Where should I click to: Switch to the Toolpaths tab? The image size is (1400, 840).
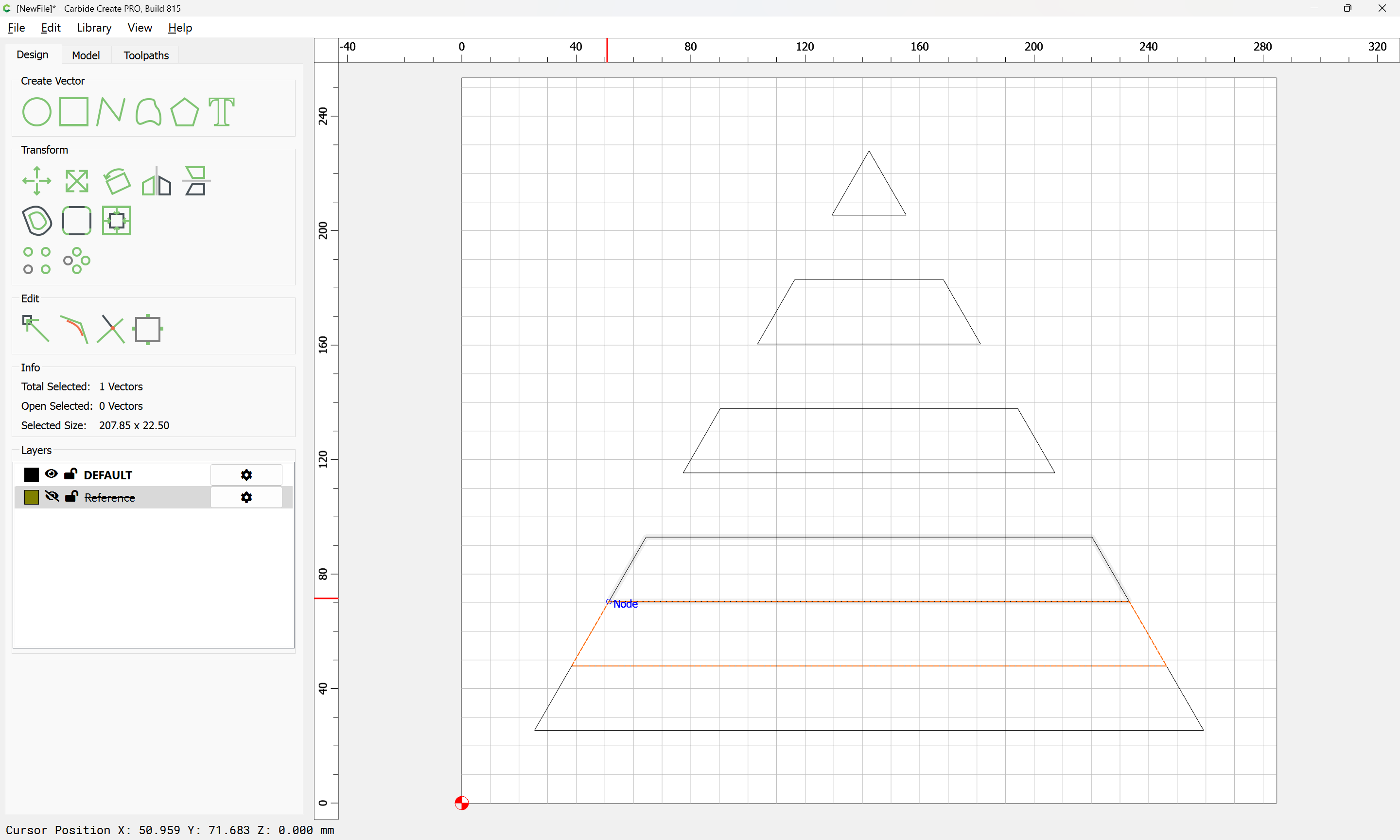(146, 55)
